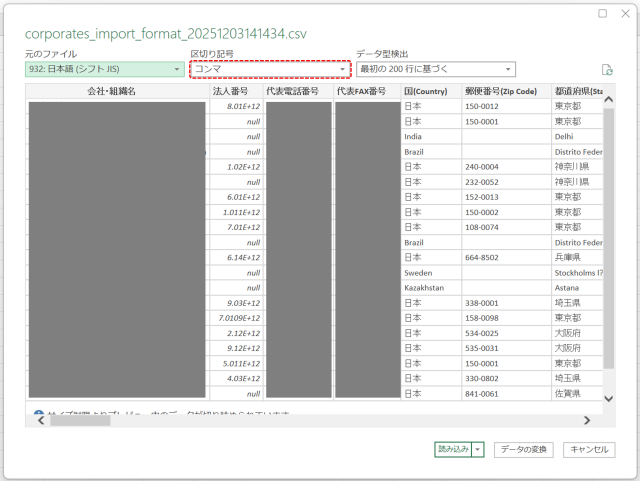Click the zip code cell 150-0012
This screenshot has width=640, height=481.
pos(506,106)
